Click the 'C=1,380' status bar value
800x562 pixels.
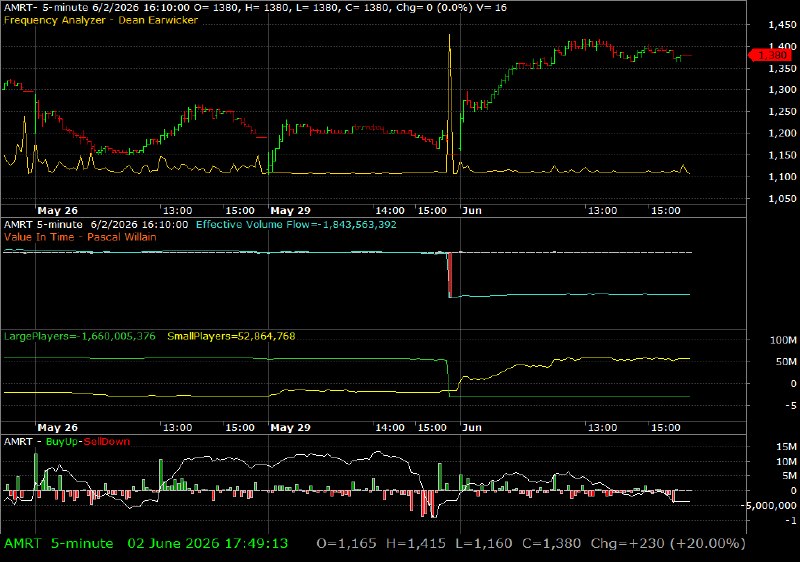coord(552,544)
